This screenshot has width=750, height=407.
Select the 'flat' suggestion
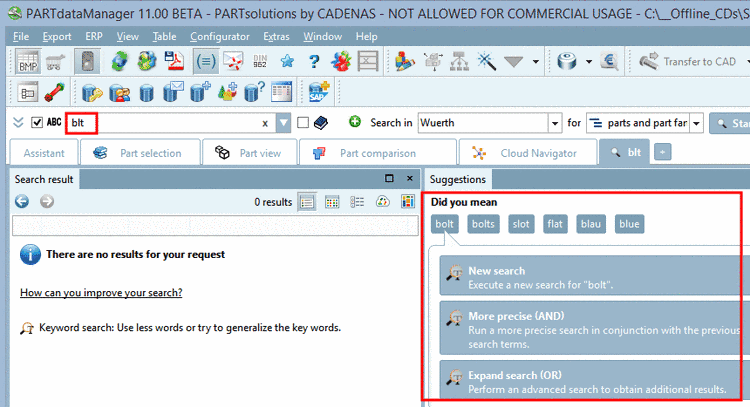(x=555, y=224)
